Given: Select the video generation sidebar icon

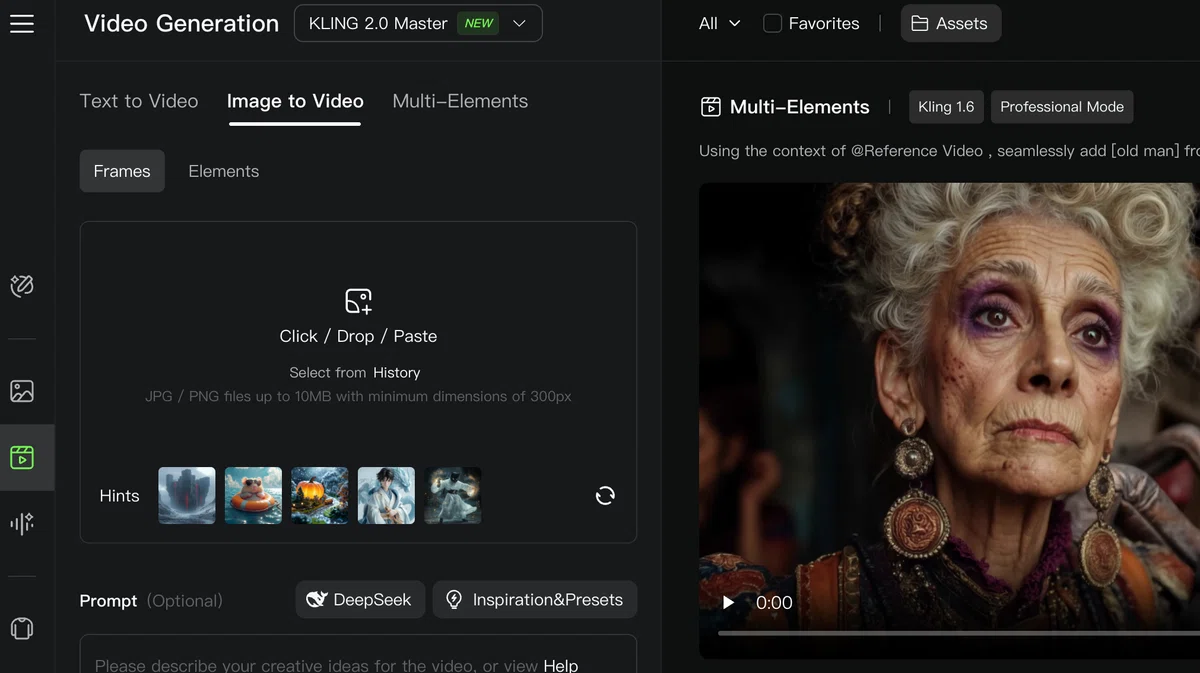Looking at the screenshot, I should 22,458.
